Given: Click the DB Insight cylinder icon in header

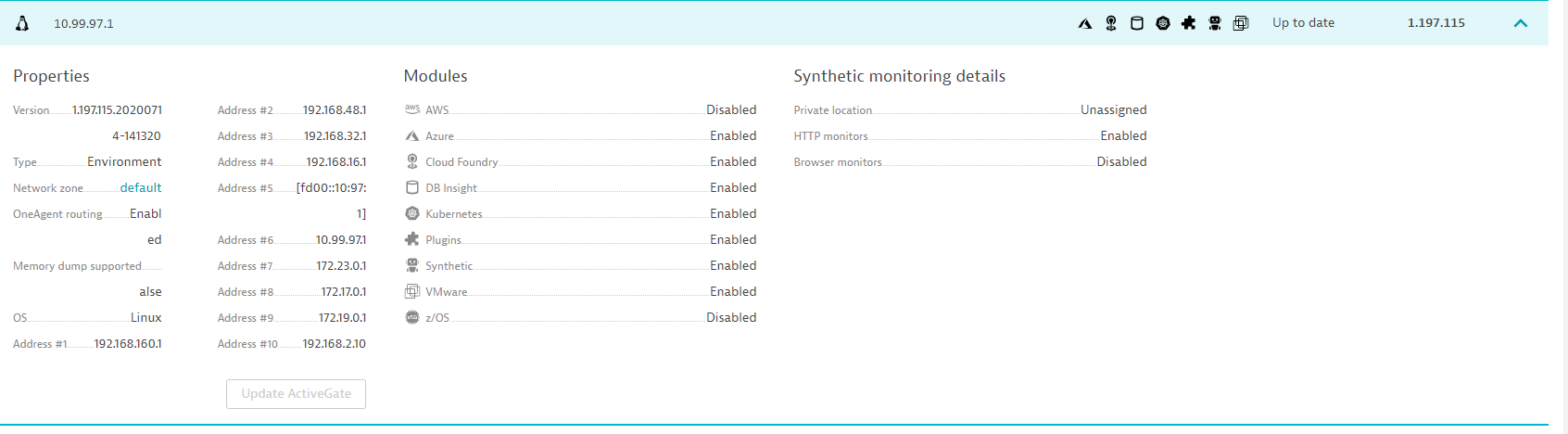Looking at the screenshot, I should (x=1137, y=23).
